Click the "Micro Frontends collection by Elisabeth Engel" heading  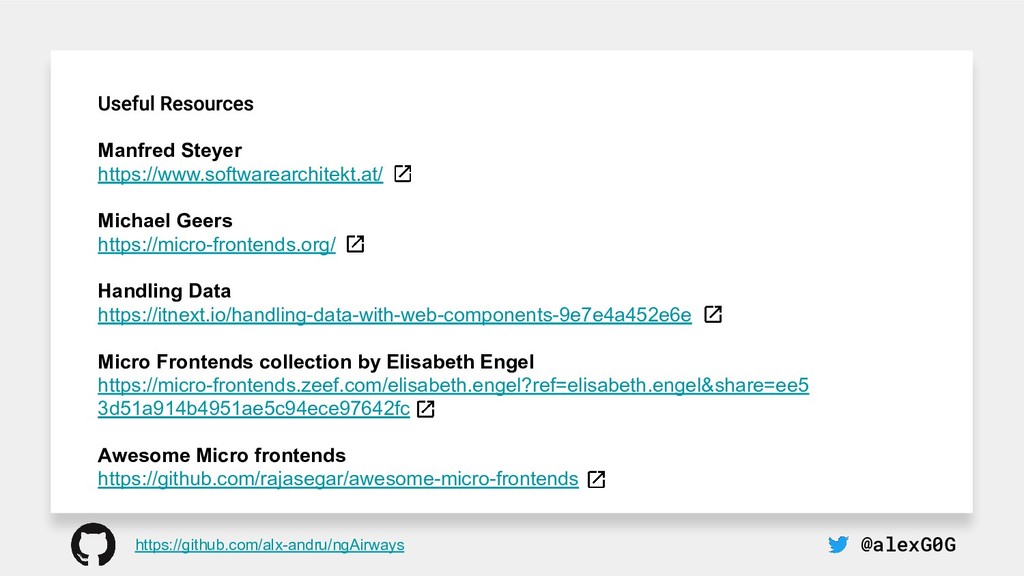(316, 361)
